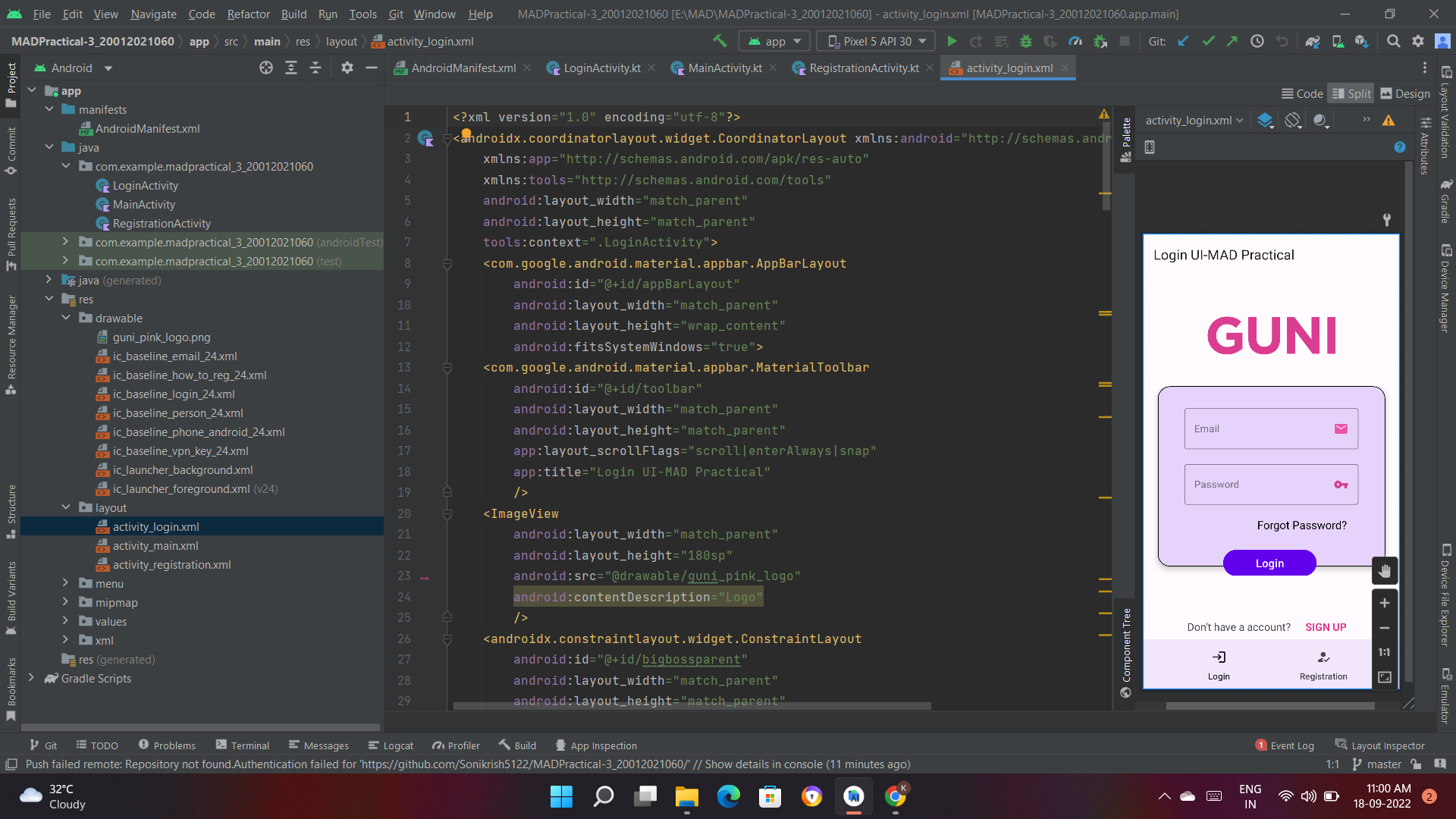Open the app run configuration dropdown
The width and height of the screenshot is (1456, 819).
click(x=774, y=42)
